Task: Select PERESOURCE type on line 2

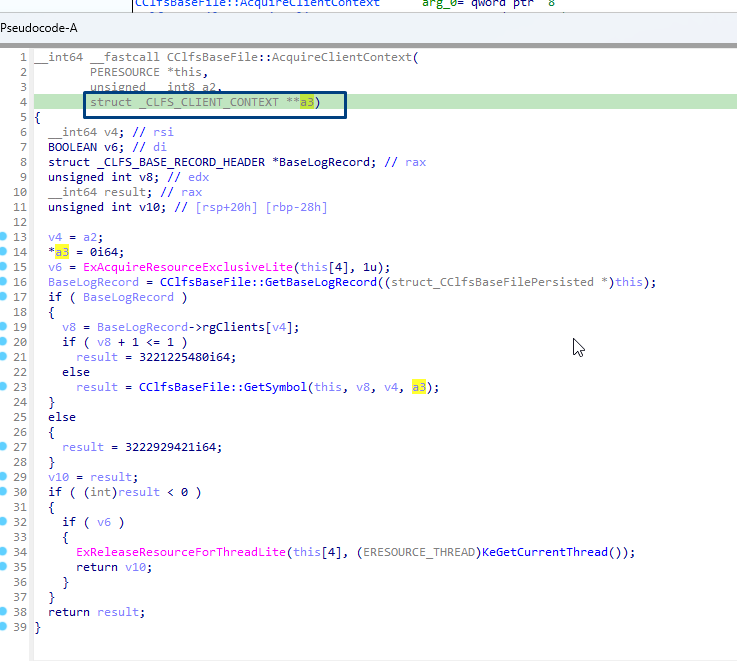Action: pos(125,72)
